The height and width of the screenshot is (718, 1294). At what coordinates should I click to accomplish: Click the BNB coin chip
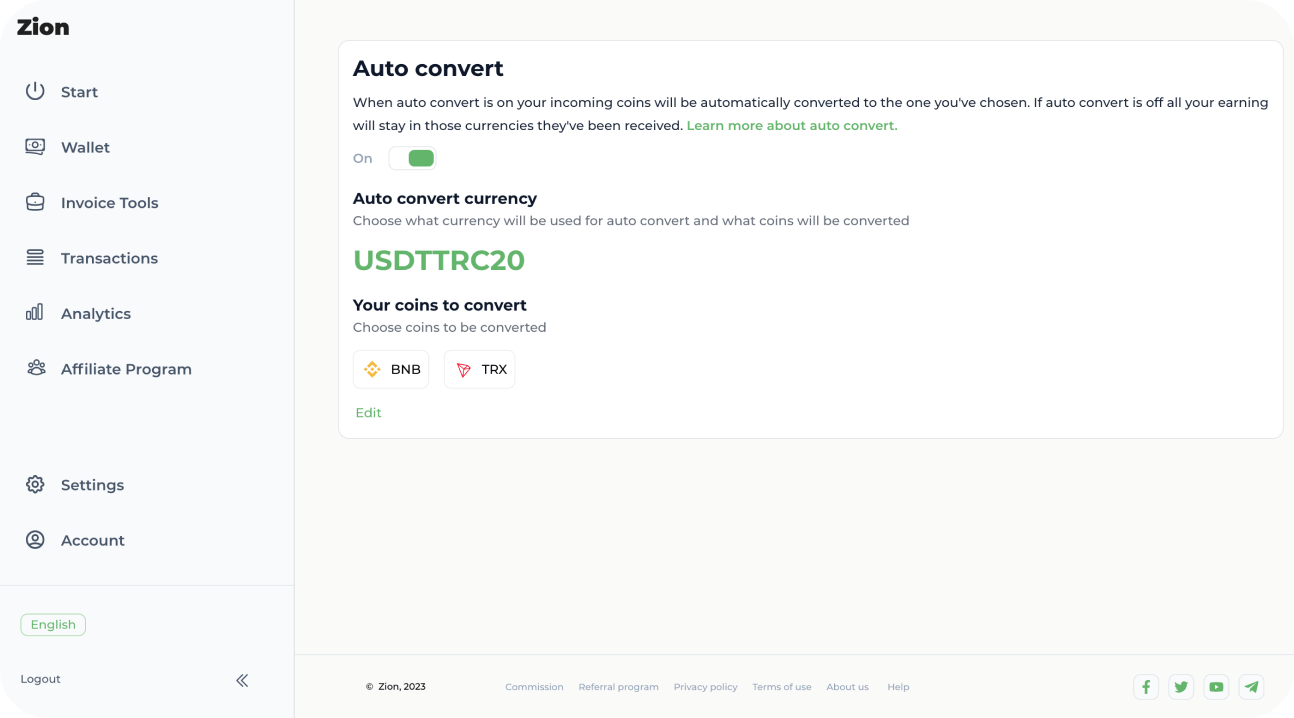[x=391, y=369]
